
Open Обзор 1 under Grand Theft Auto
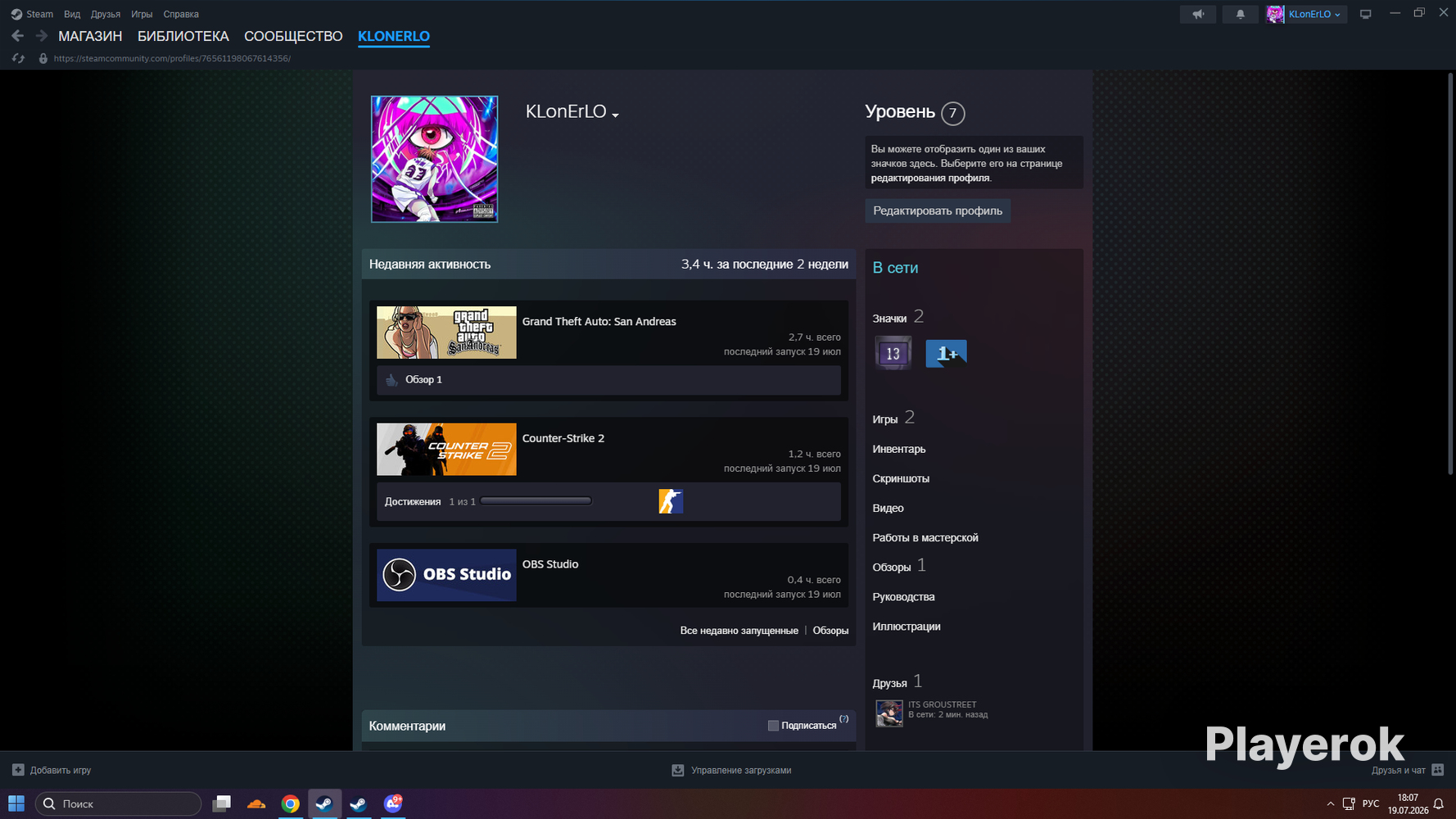coord(423,380)
